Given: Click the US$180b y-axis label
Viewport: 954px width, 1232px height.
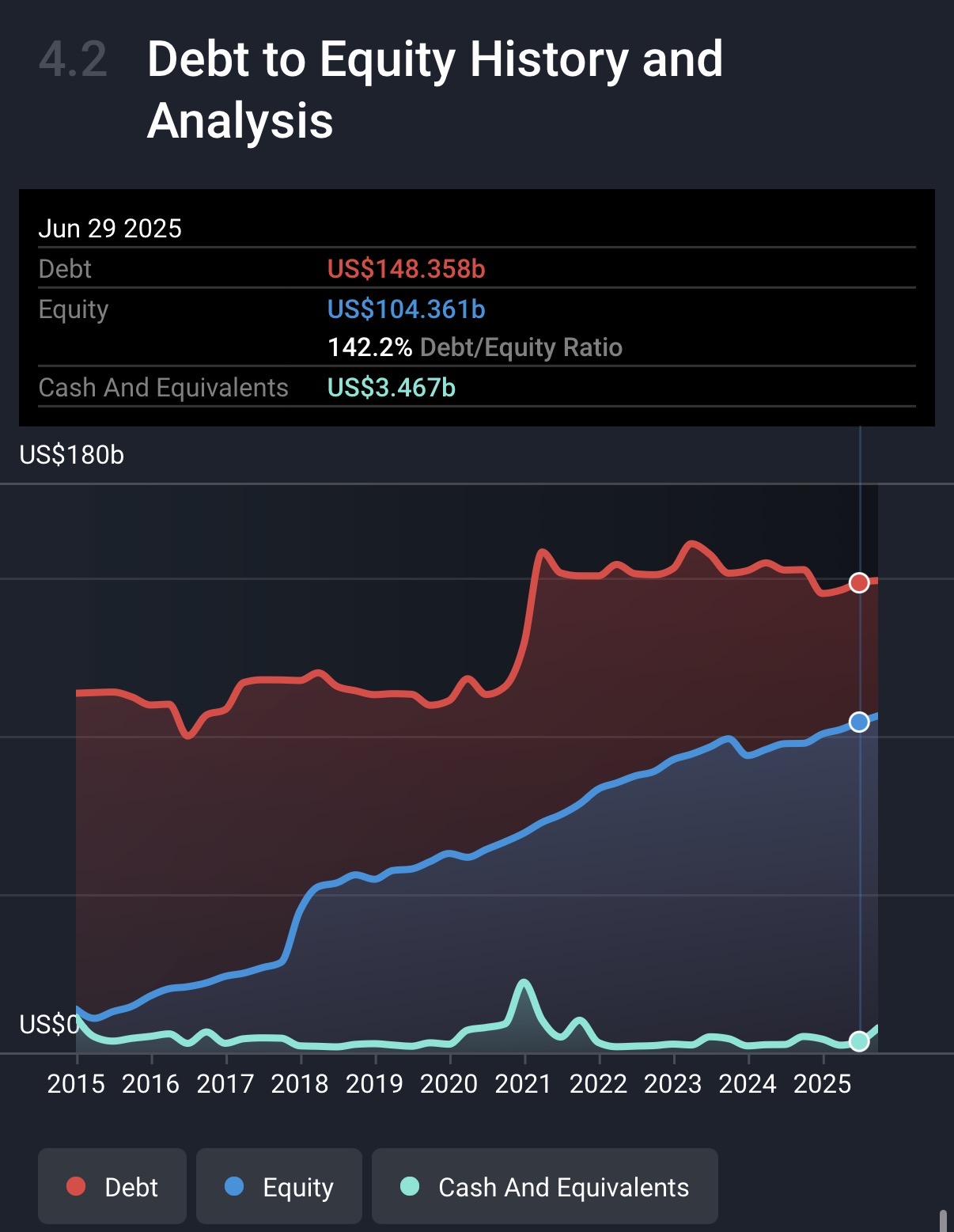Looking at the screenshot, I should pos(72,455).
